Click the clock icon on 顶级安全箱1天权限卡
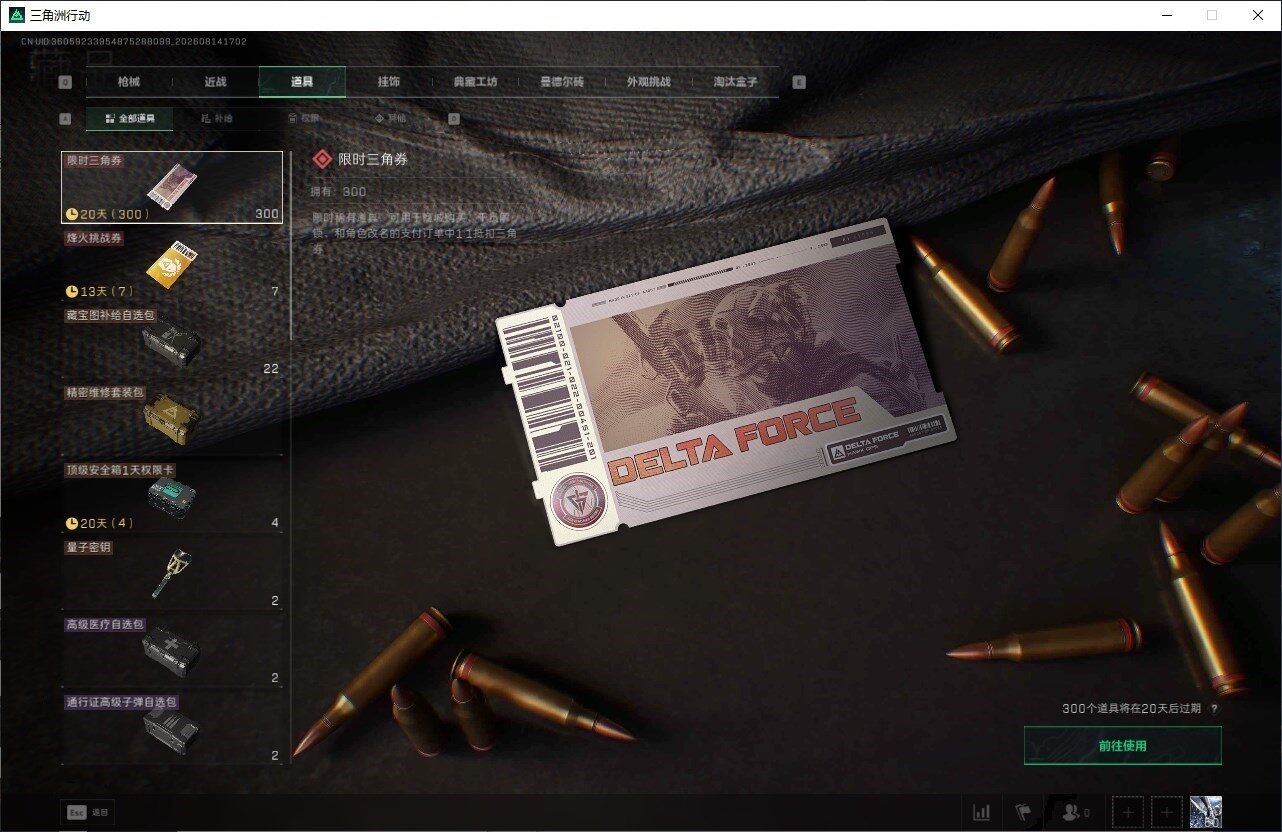1282x832 pixels. point(72,523)
